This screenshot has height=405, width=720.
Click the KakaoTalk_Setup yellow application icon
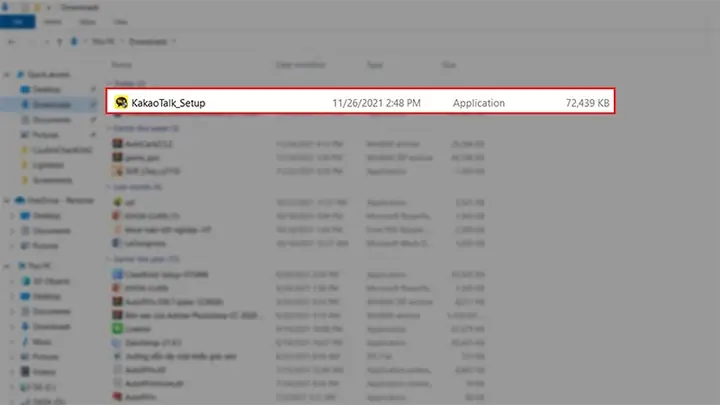pos(121,102)
